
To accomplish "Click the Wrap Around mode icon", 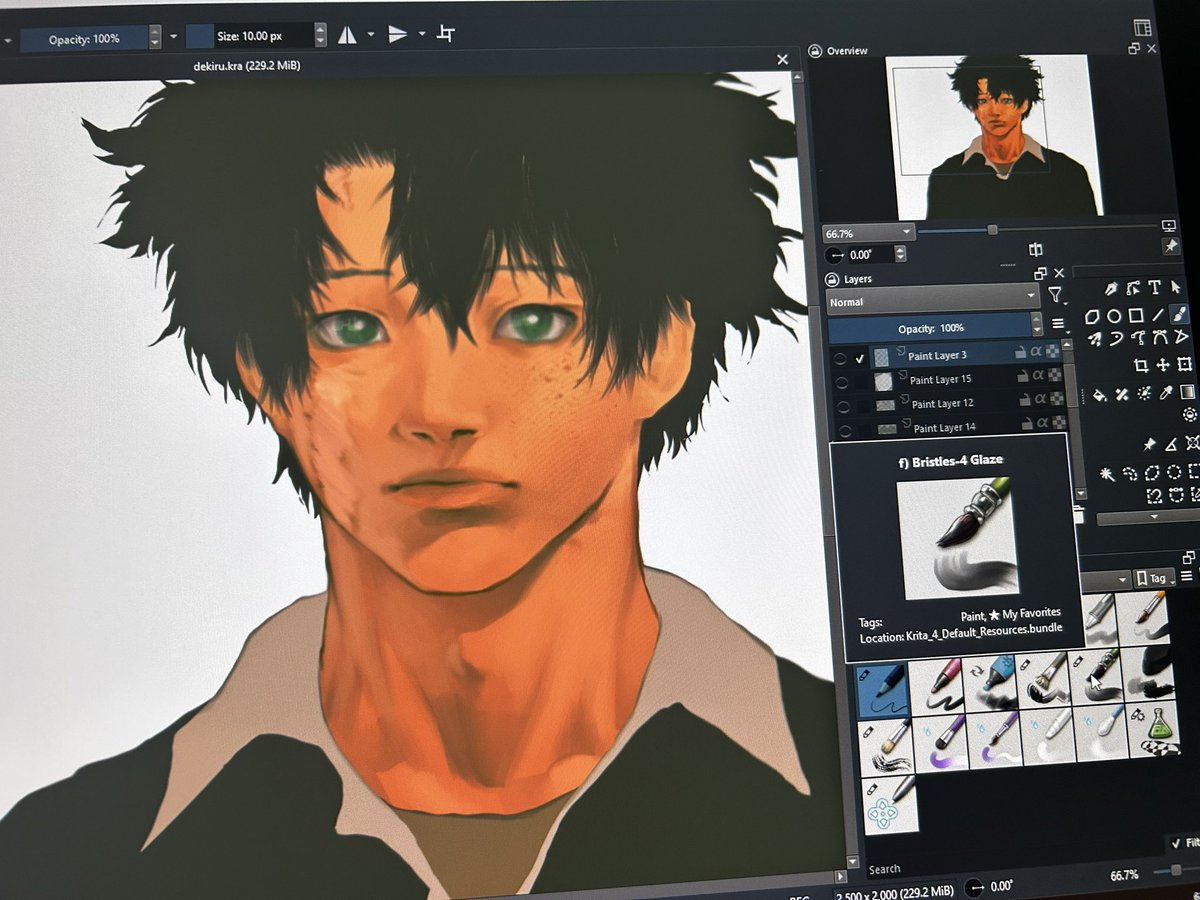I will (446, 34).
